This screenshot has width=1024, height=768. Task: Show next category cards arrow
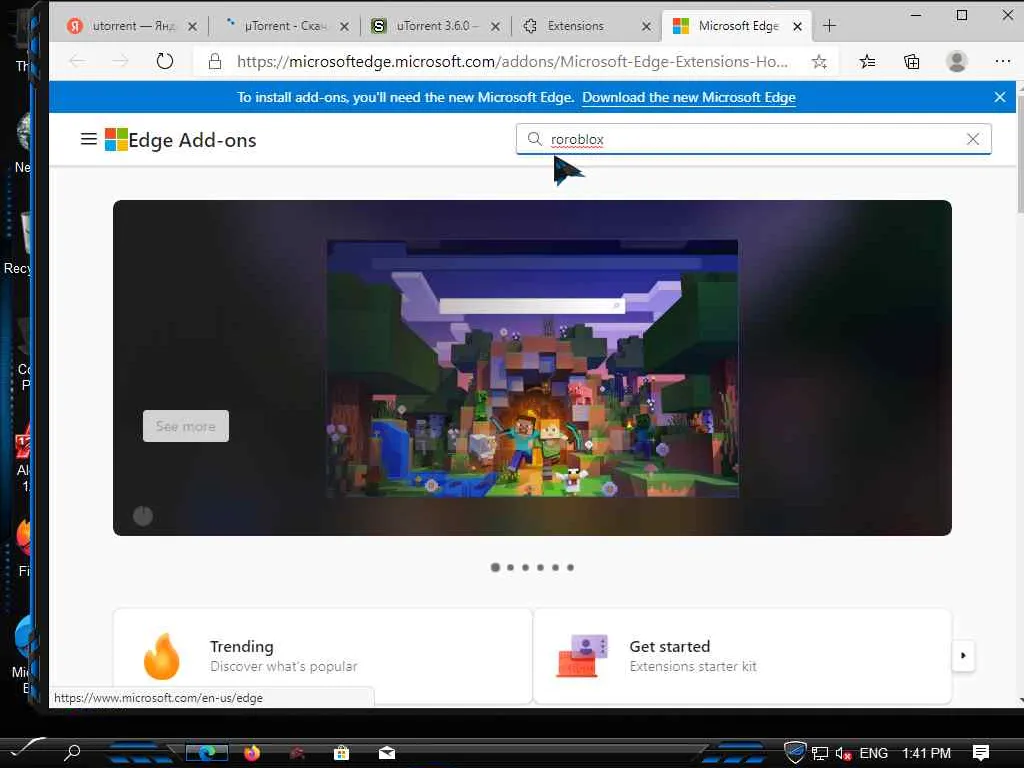(963, 655)
